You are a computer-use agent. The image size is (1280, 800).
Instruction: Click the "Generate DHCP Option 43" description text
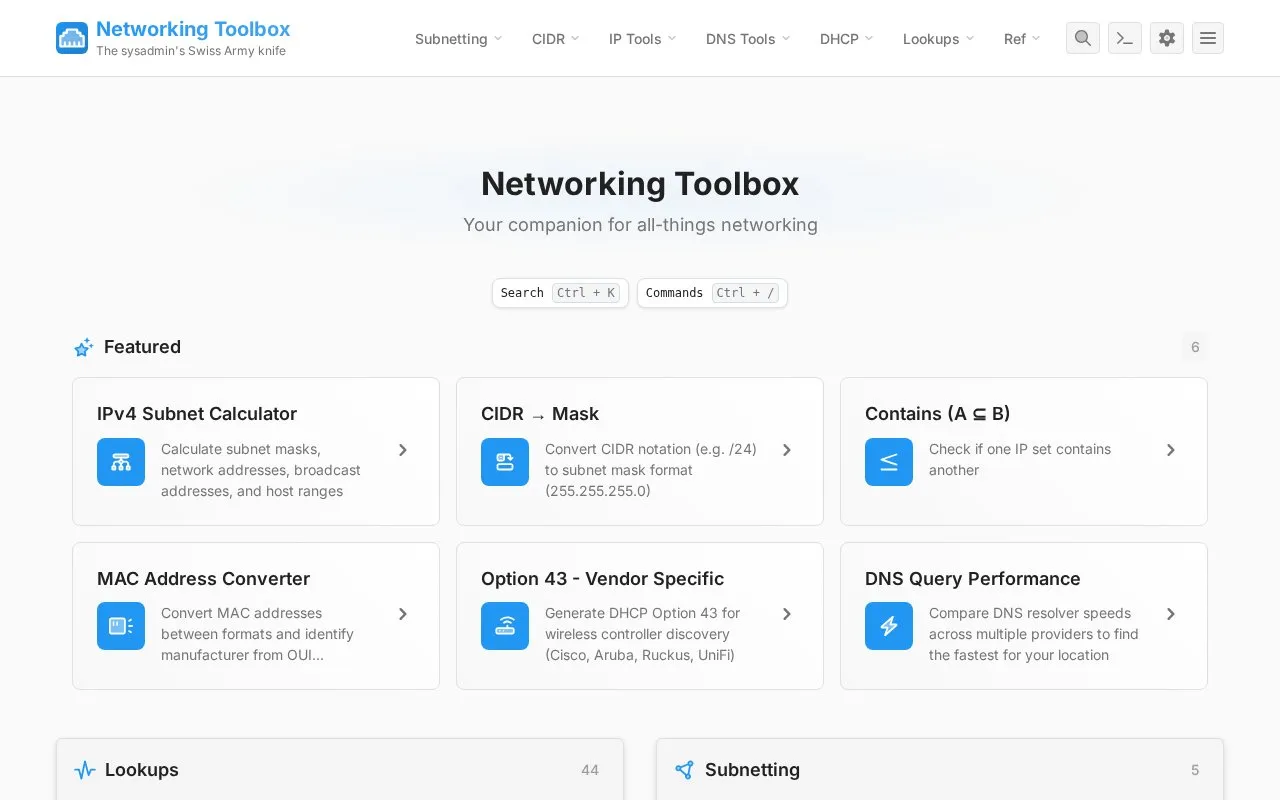[643, 634]
